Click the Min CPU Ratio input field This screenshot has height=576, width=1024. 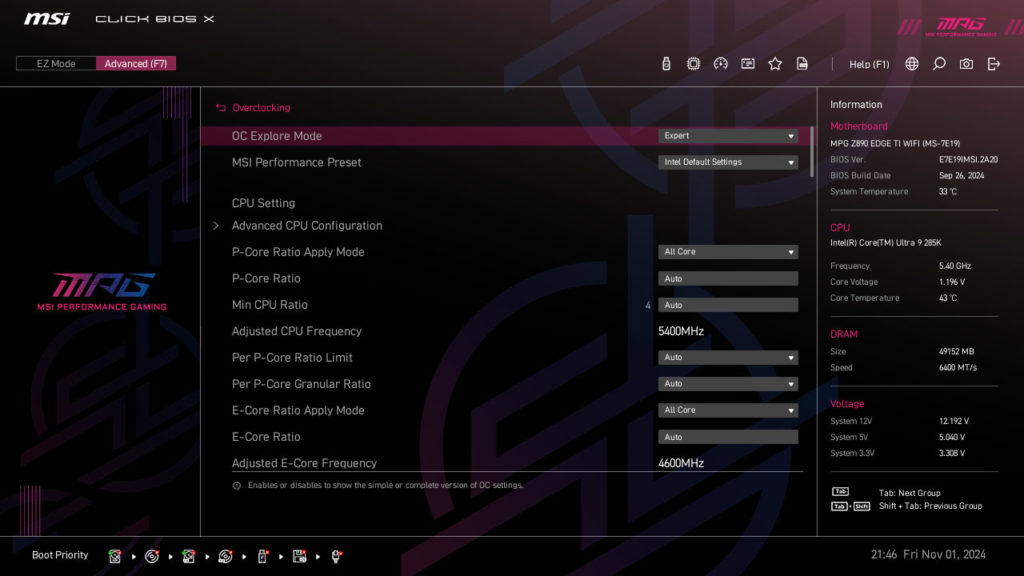727,304
